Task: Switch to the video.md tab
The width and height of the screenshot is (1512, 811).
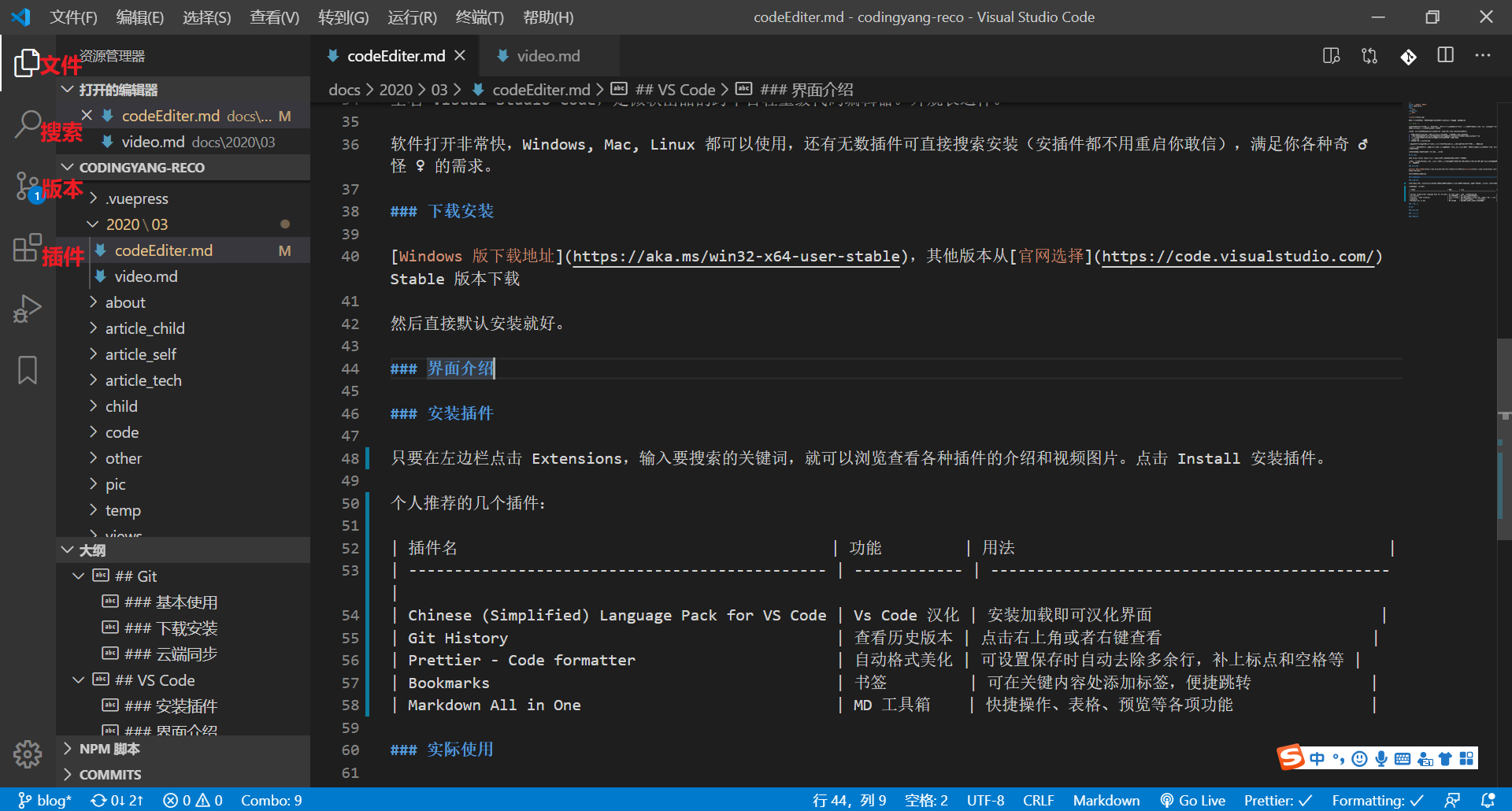Action: click(x=548, y=56)
